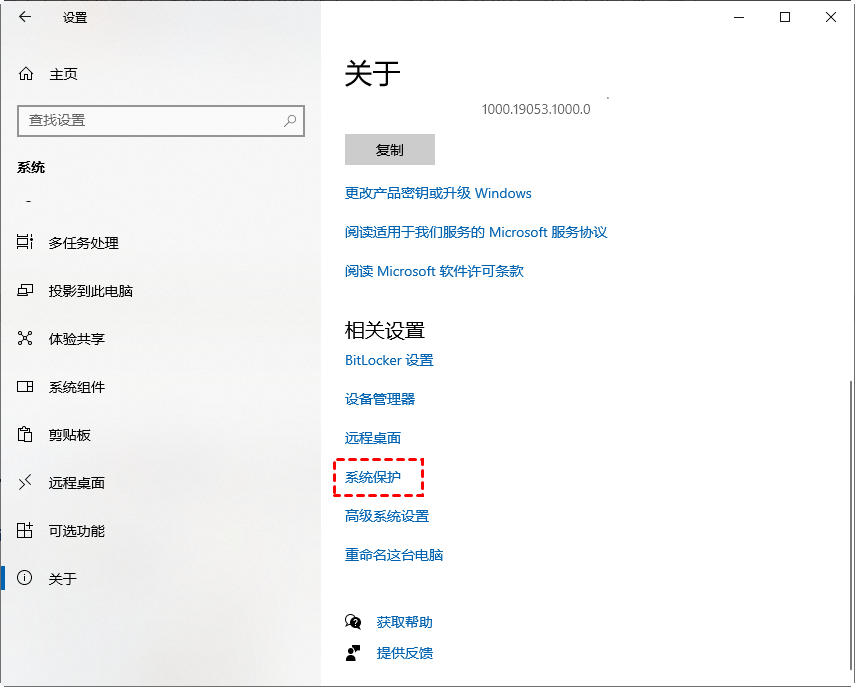The height and width of the screenshot is (687, 855).
Task: Click the 查找设置 search field
Action: point(161,120)
